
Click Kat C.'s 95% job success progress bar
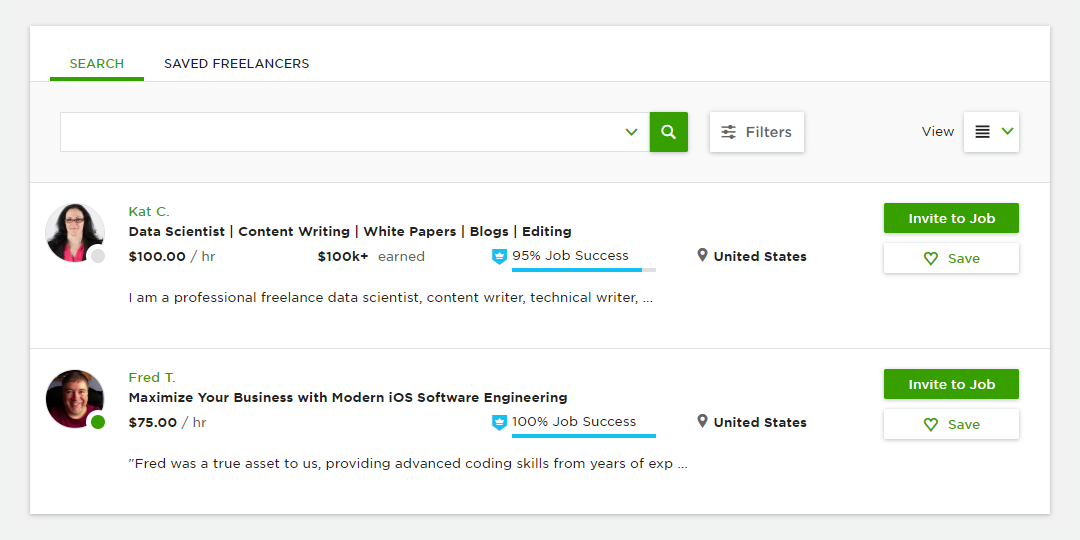point(583,270)
